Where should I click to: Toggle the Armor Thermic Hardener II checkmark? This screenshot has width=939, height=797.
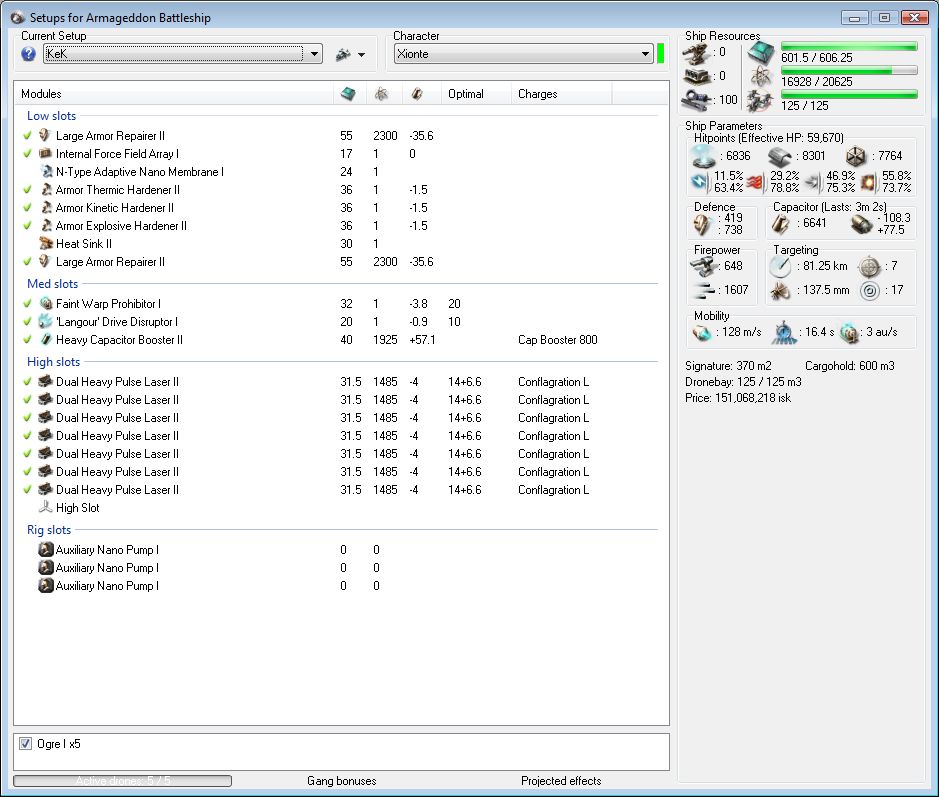pos(27,190)
